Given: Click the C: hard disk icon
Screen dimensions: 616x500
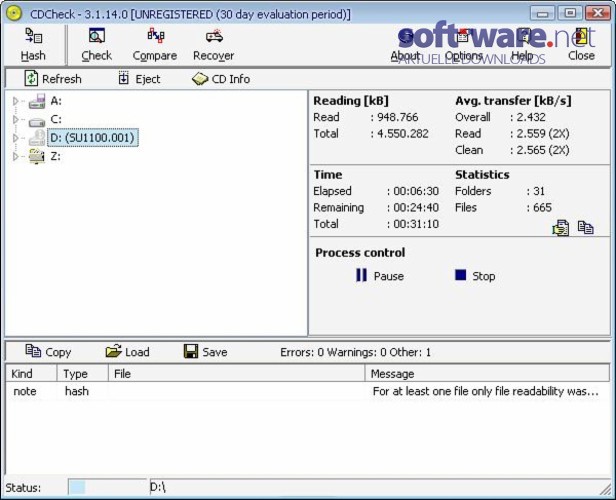Looking at the screenshot, I should [x=37, y=123].
